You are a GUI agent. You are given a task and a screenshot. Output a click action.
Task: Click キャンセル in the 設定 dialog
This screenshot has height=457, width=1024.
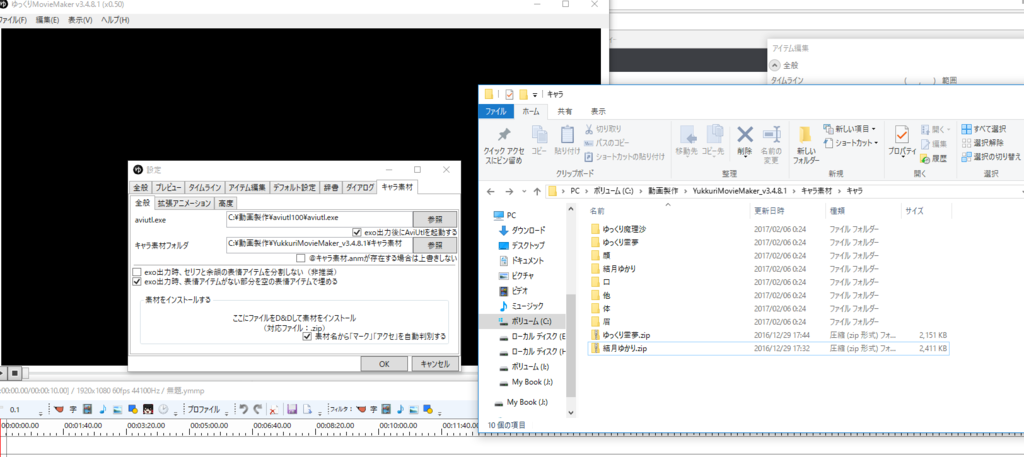point(435,364)
